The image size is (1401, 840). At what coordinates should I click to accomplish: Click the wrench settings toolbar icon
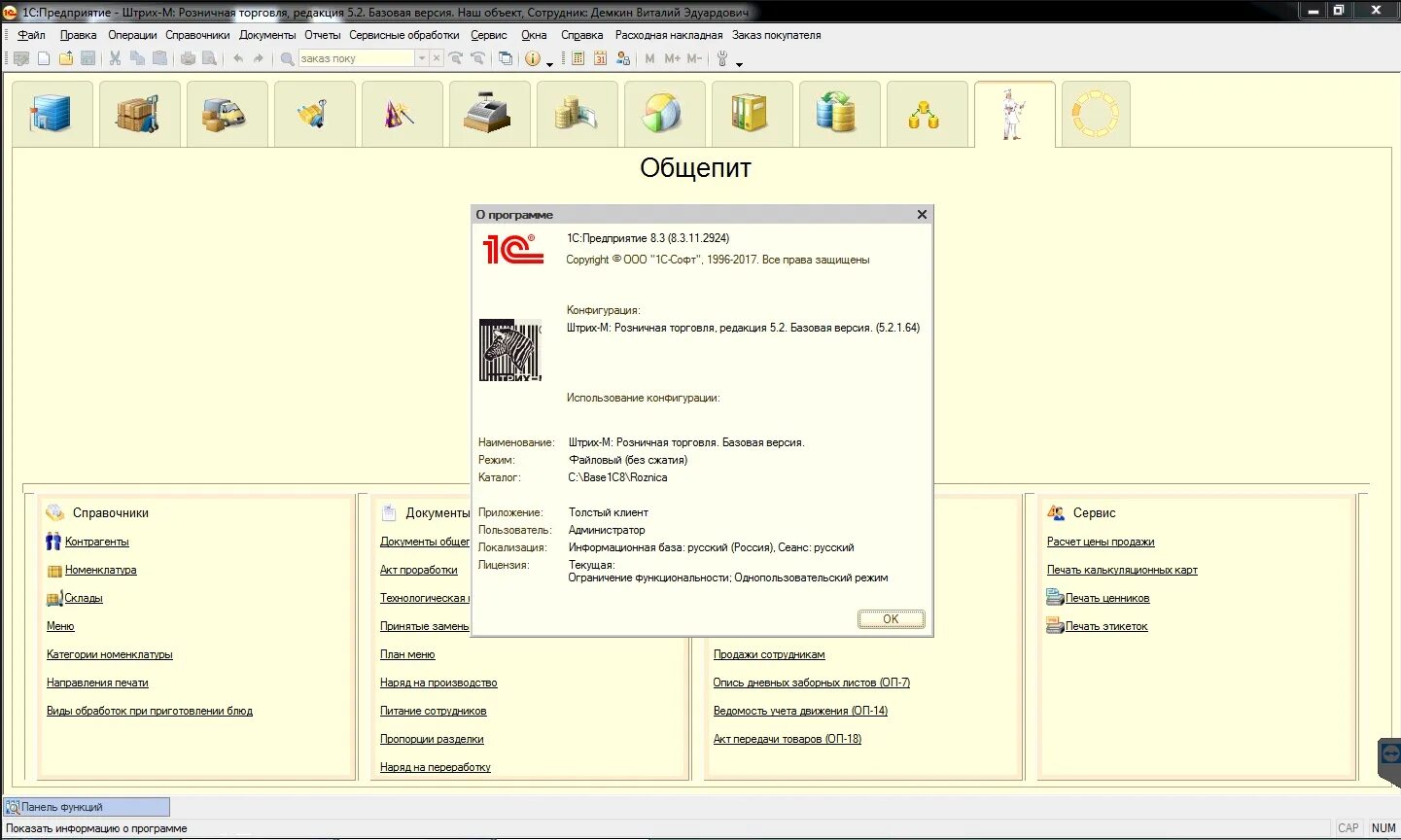pos(722,58)
